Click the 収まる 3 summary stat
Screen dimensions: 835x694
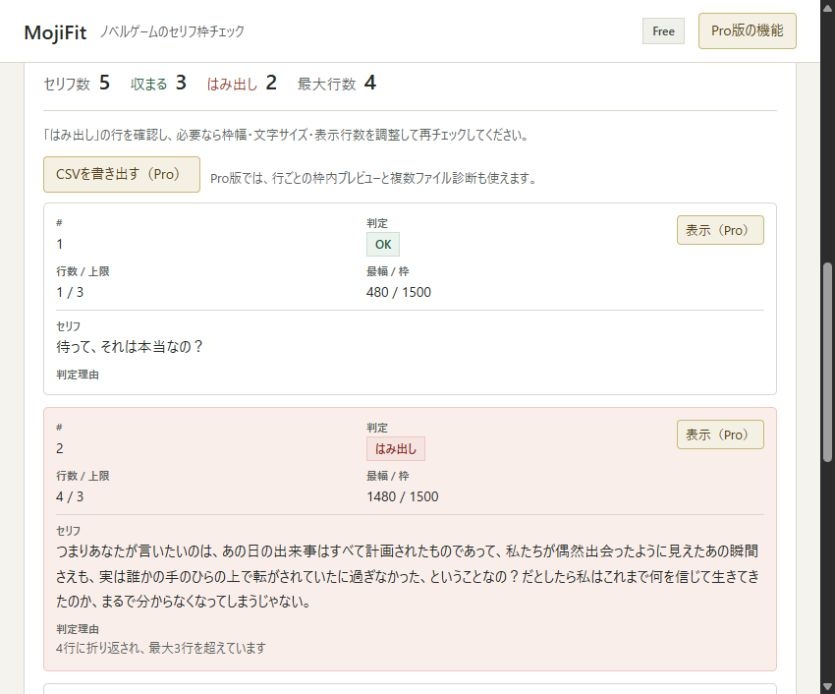point(159,83)
